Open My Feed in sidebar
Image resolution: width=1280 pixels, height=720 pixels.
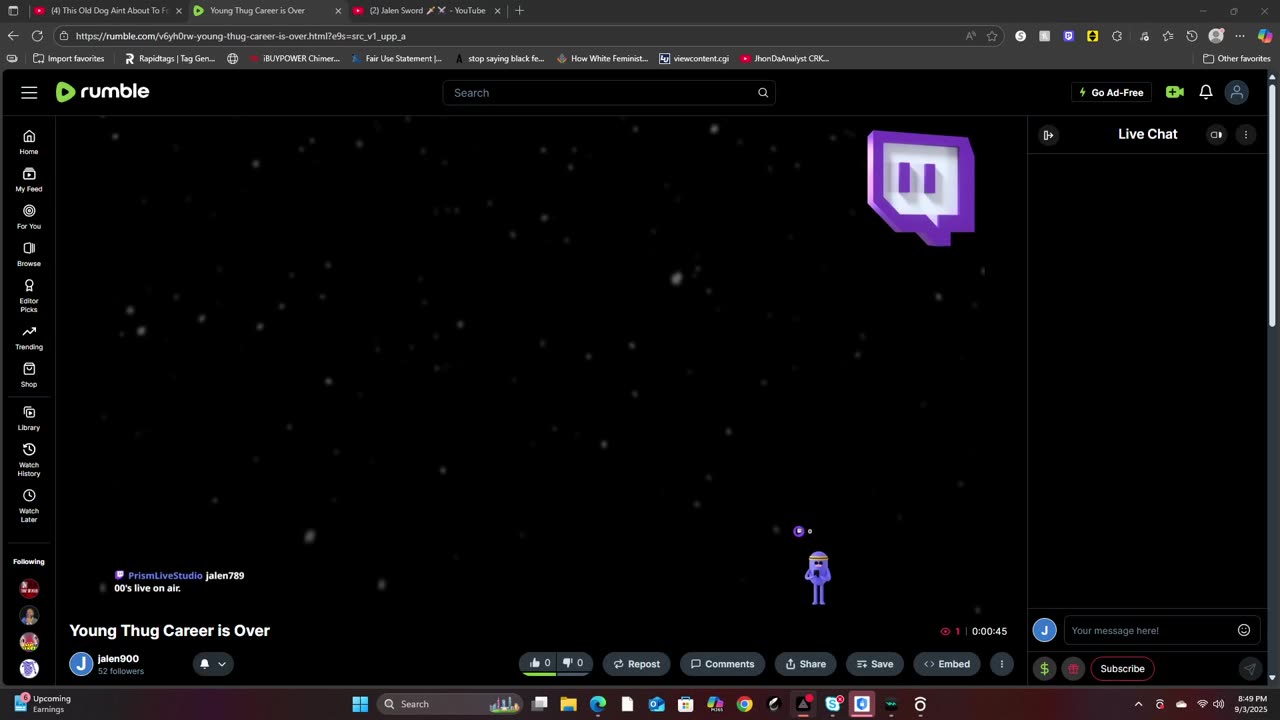click(29, 179)
